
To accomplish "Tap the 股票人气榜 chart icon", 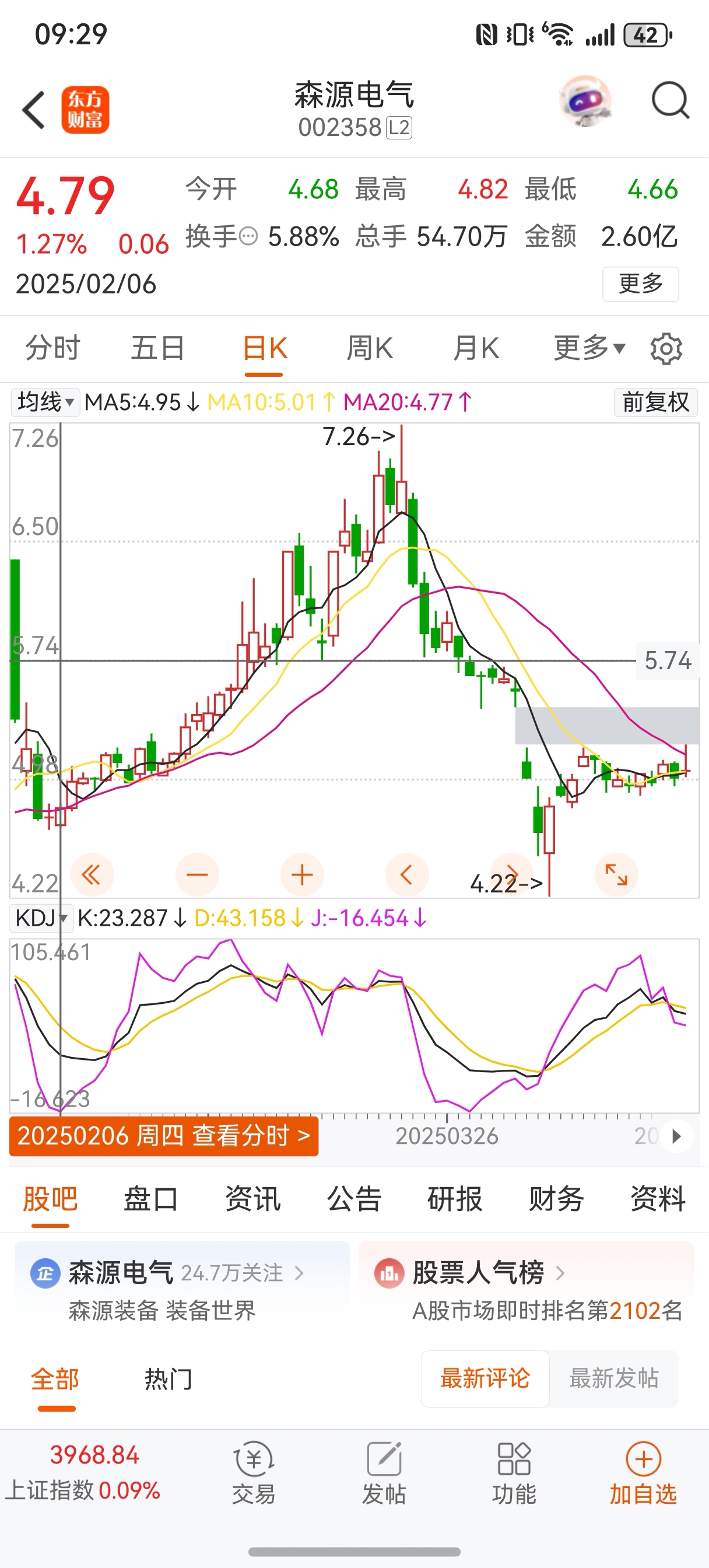I will pos(389,1273).
